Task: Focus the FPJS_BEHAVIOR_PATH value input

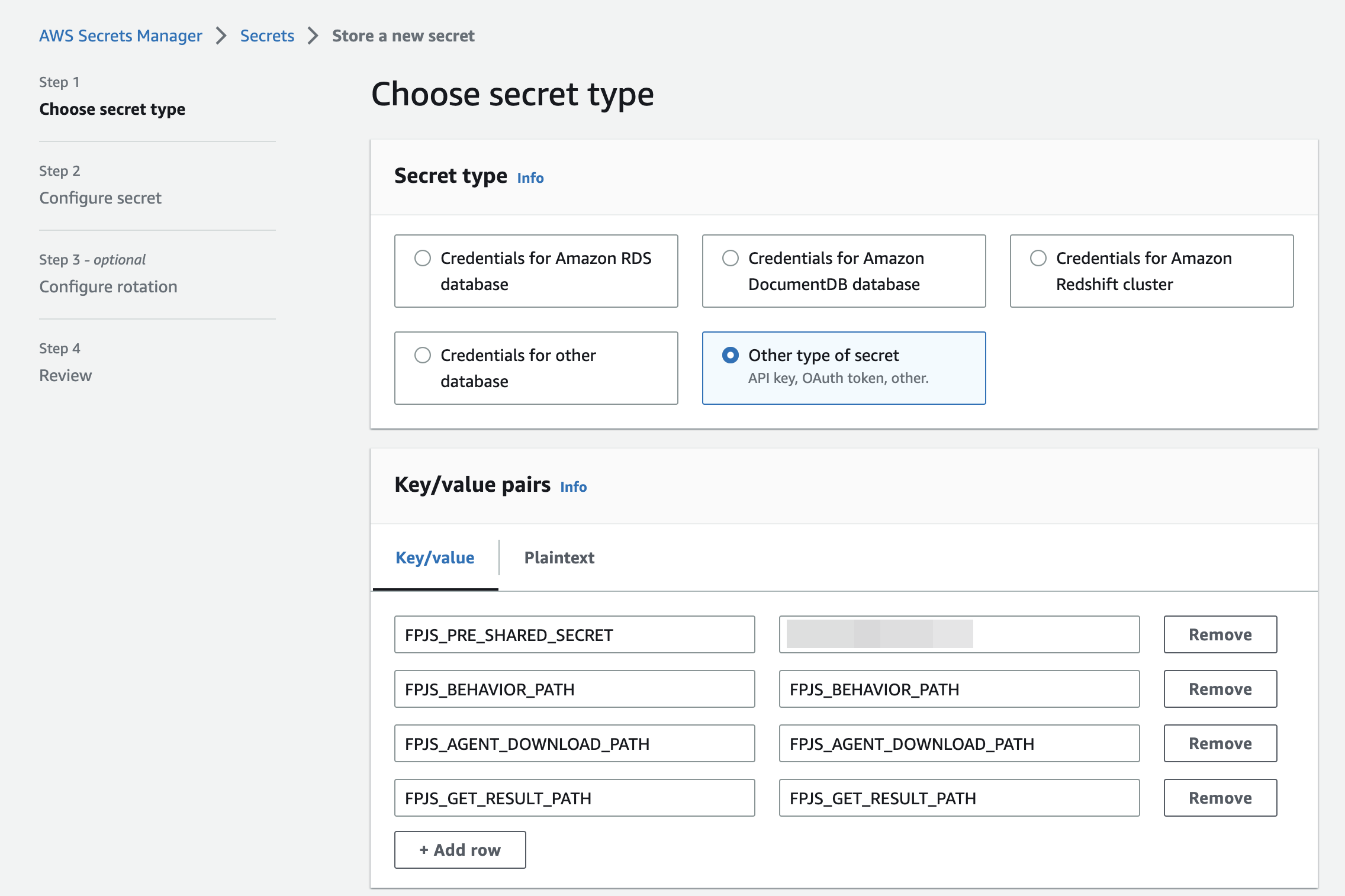Action: [x=959, y=689]
